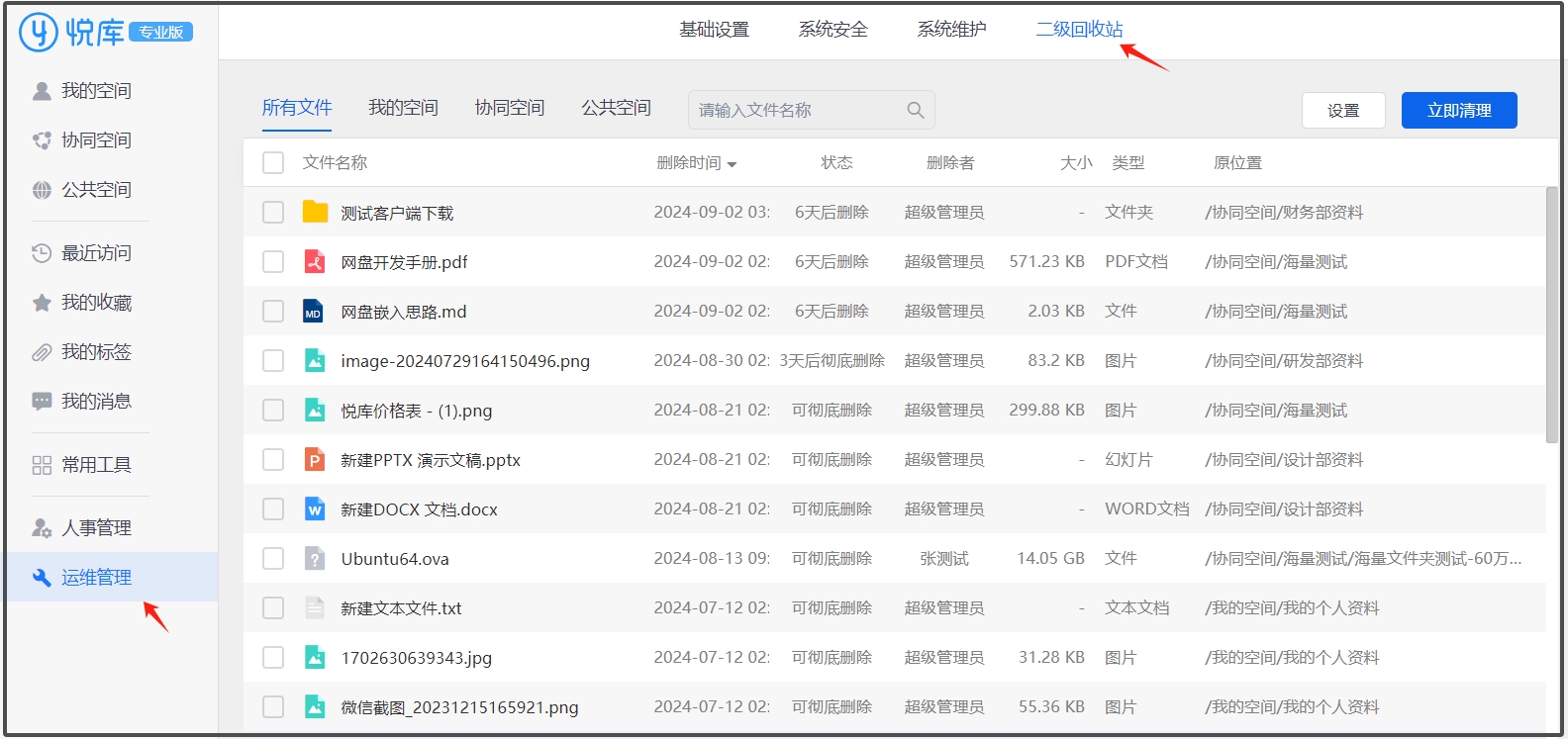
Task: Switch to the 协同空间 filter tab
Action: (509, 108)
